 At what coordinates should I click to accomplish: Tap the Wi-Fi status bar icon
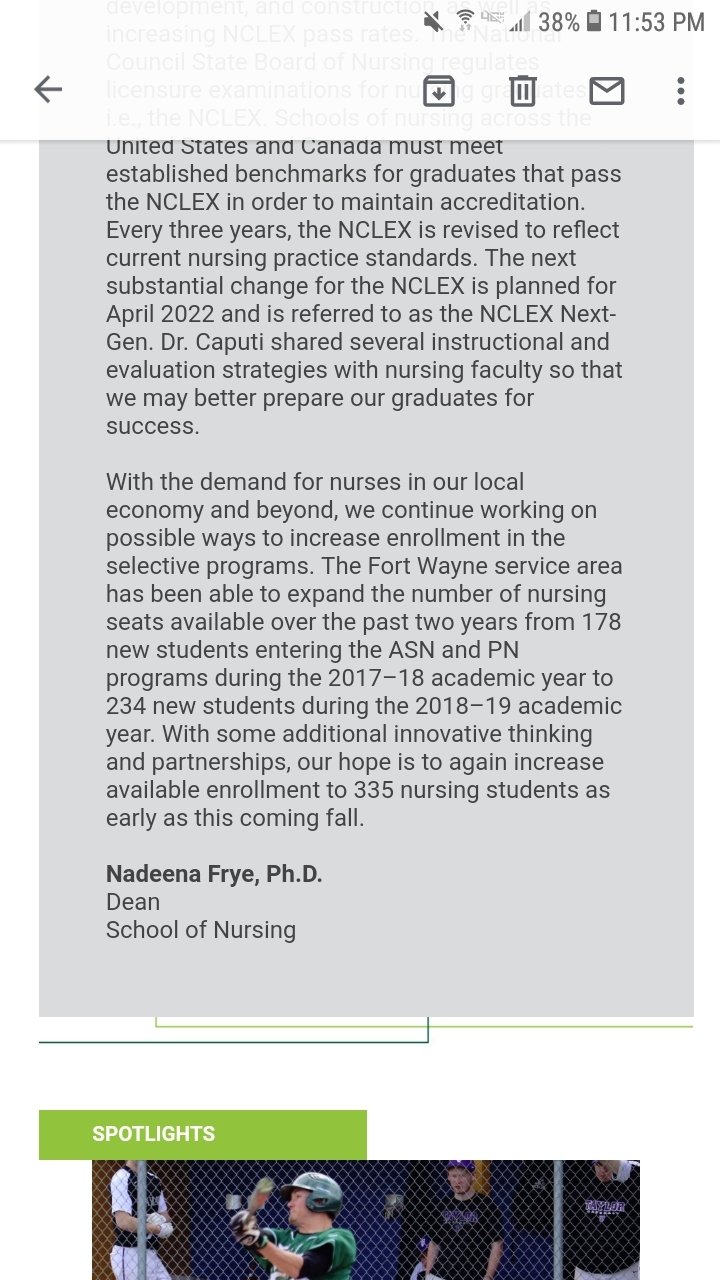(465, 21)
